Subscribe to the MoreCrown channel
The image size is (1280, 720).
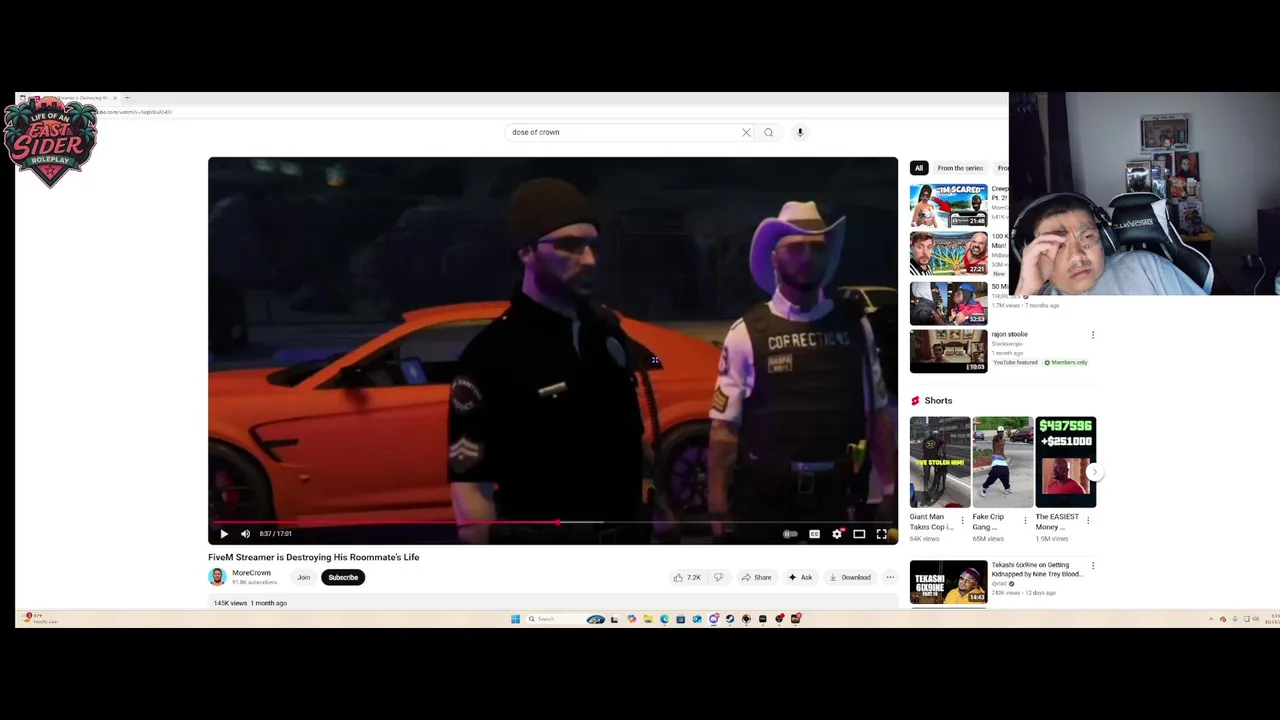[x=343, y=577]
